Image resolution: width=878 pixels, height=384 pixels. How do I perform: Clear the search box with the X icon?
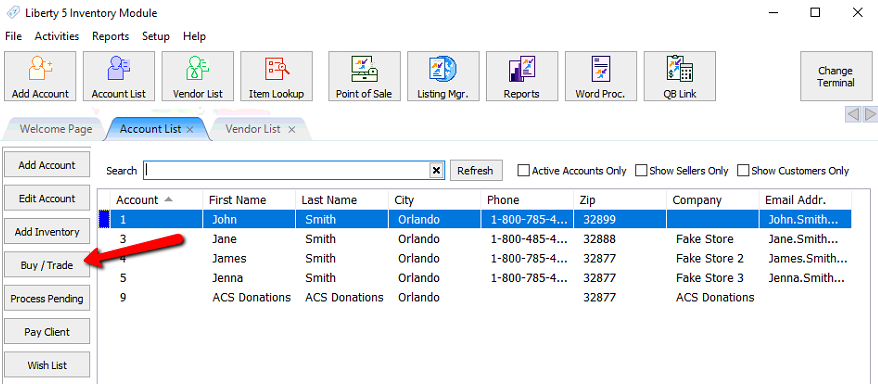tap(436, 171)
